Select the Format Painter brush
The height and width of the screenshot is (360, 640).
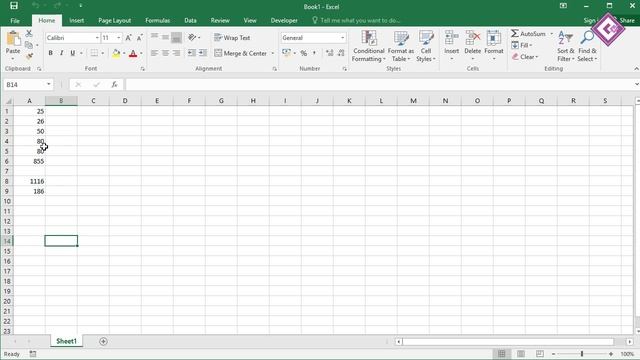29,56
